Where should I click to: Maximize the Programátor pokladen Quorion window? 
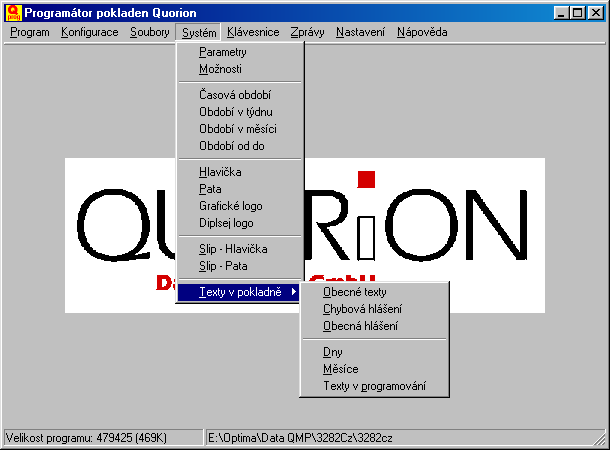(x=578, y=13)
